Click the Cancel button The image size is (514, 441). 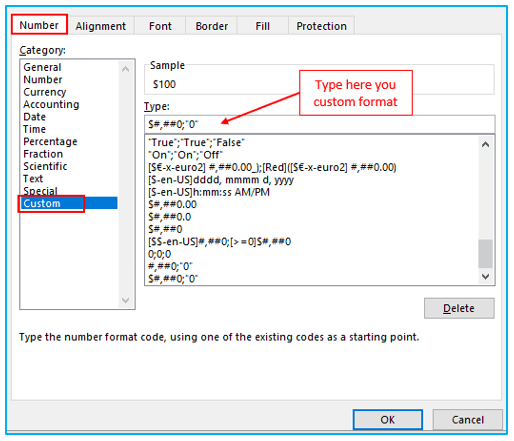467,419
